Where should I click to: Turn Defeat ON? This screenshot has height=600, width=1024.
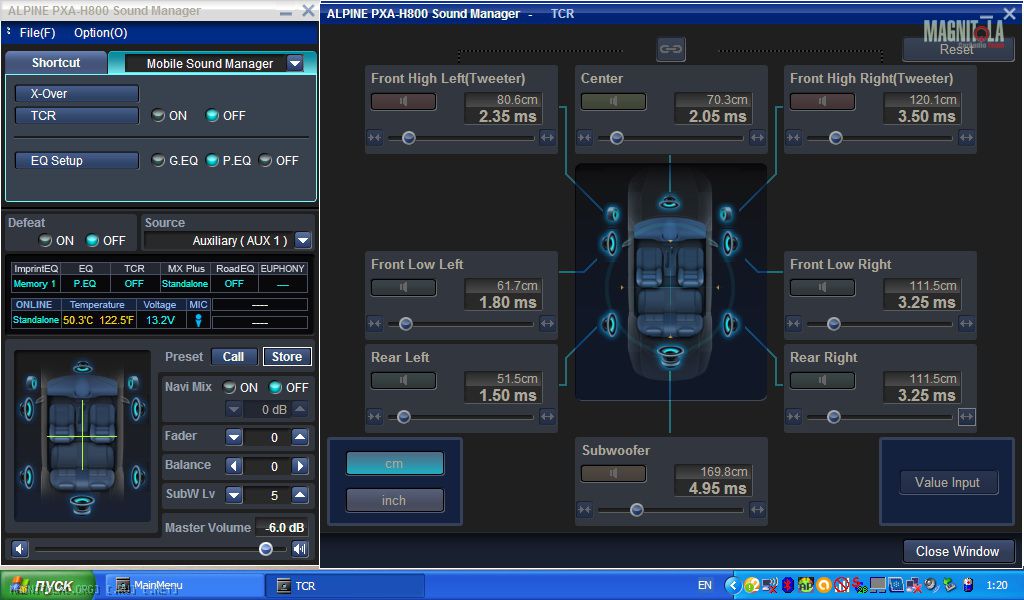[x=46, y=240]
